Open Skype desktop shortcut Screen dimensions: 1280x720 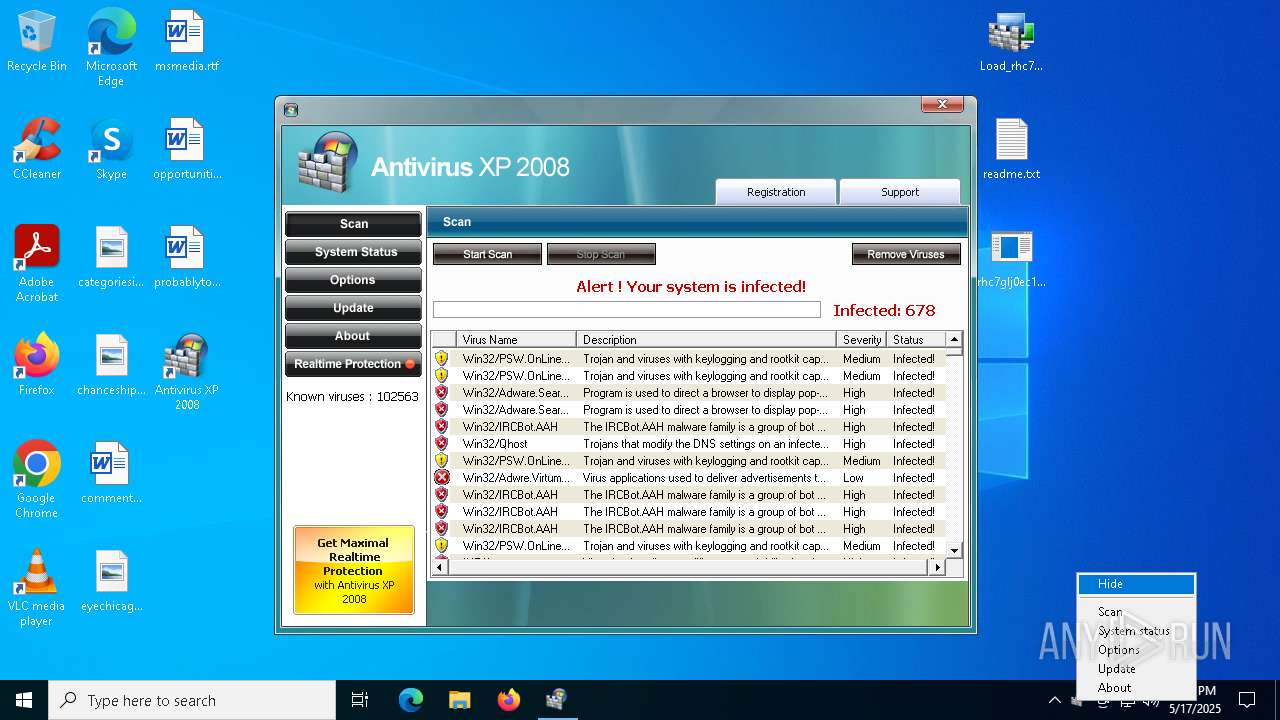(111, 149)
